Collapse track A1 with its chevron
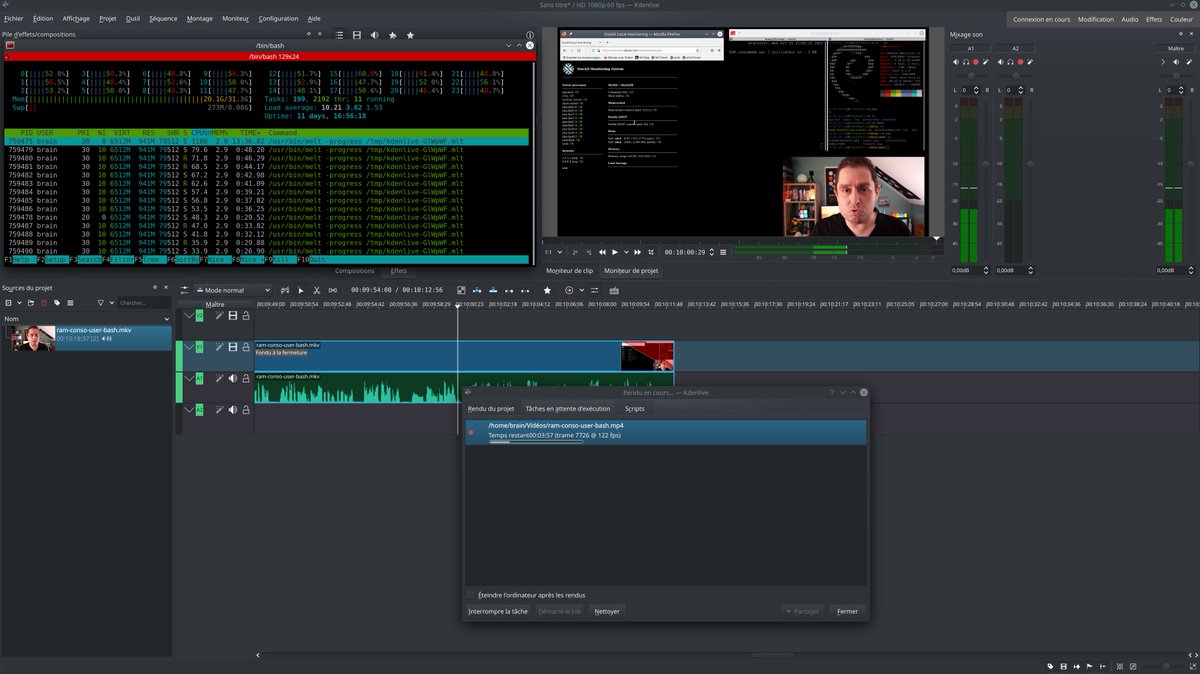The width and height of the screenshot is (1200, 674). click(x=189, y=378)
